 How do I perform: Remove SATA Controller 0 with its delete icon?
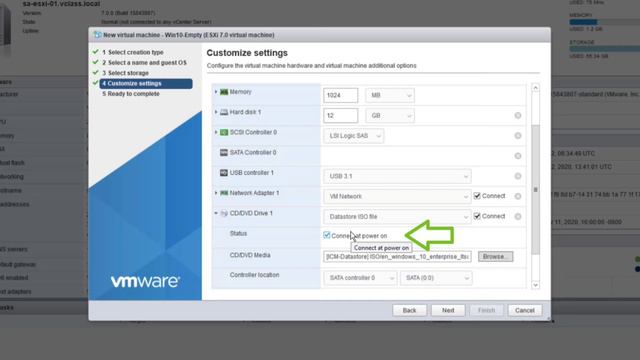(x=518, y=156)
